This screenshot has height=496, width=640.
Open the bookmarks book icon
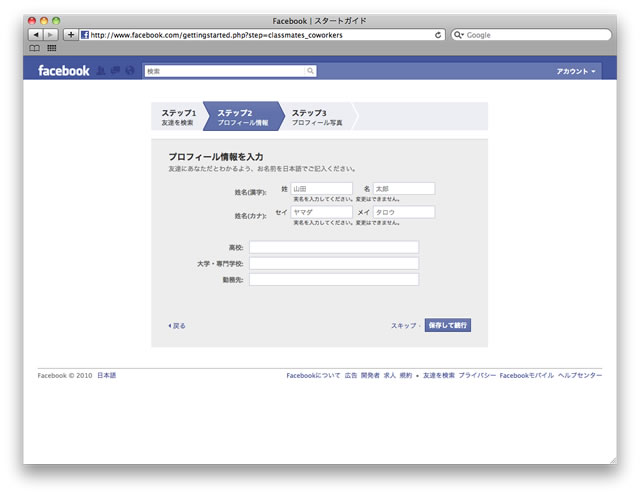coord(35,48)
